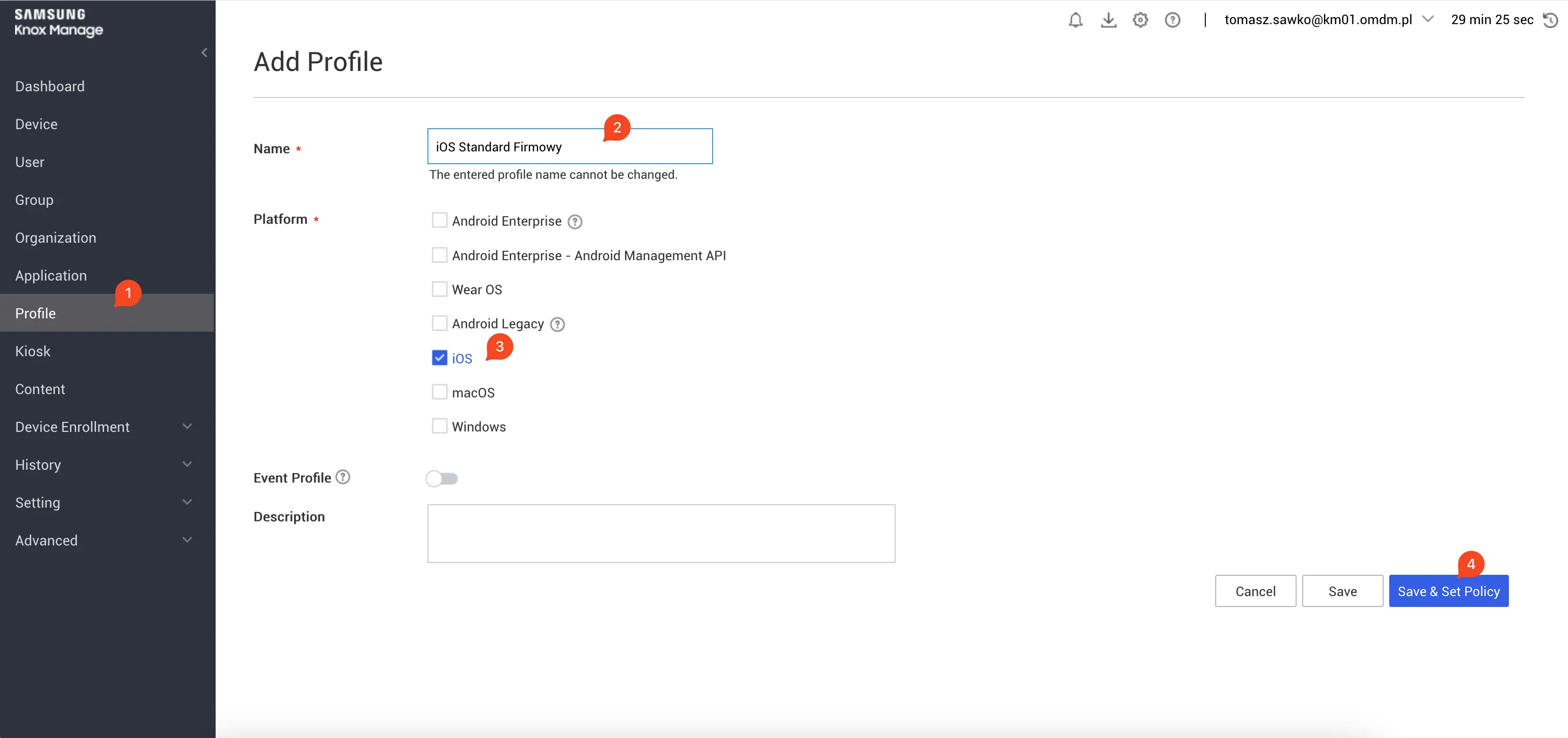Screen dimensions: 1568x738
Task: Check Android Enterprise - Android Management API checkbox
Action: [439, 255]
